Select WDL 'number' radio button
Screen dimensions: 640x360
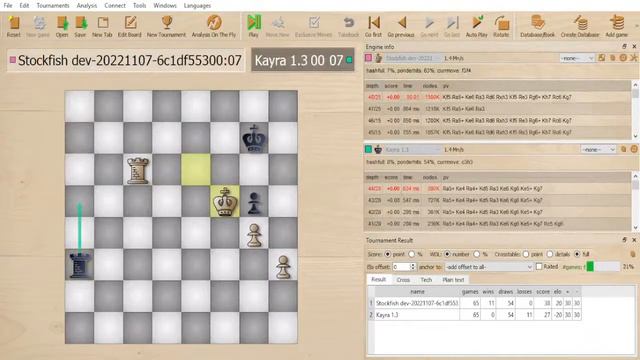[447, 254]
